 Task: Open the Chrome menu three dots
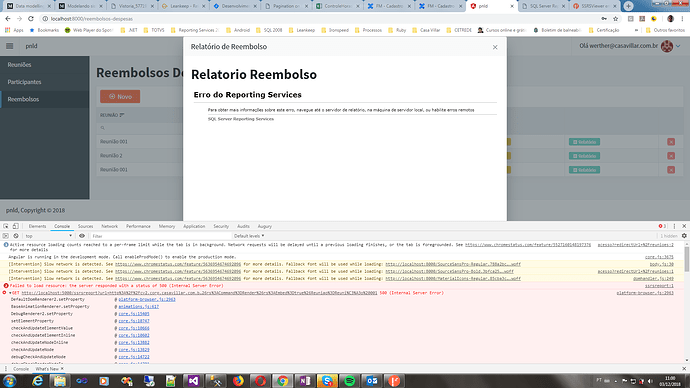(x=683, y=19)
